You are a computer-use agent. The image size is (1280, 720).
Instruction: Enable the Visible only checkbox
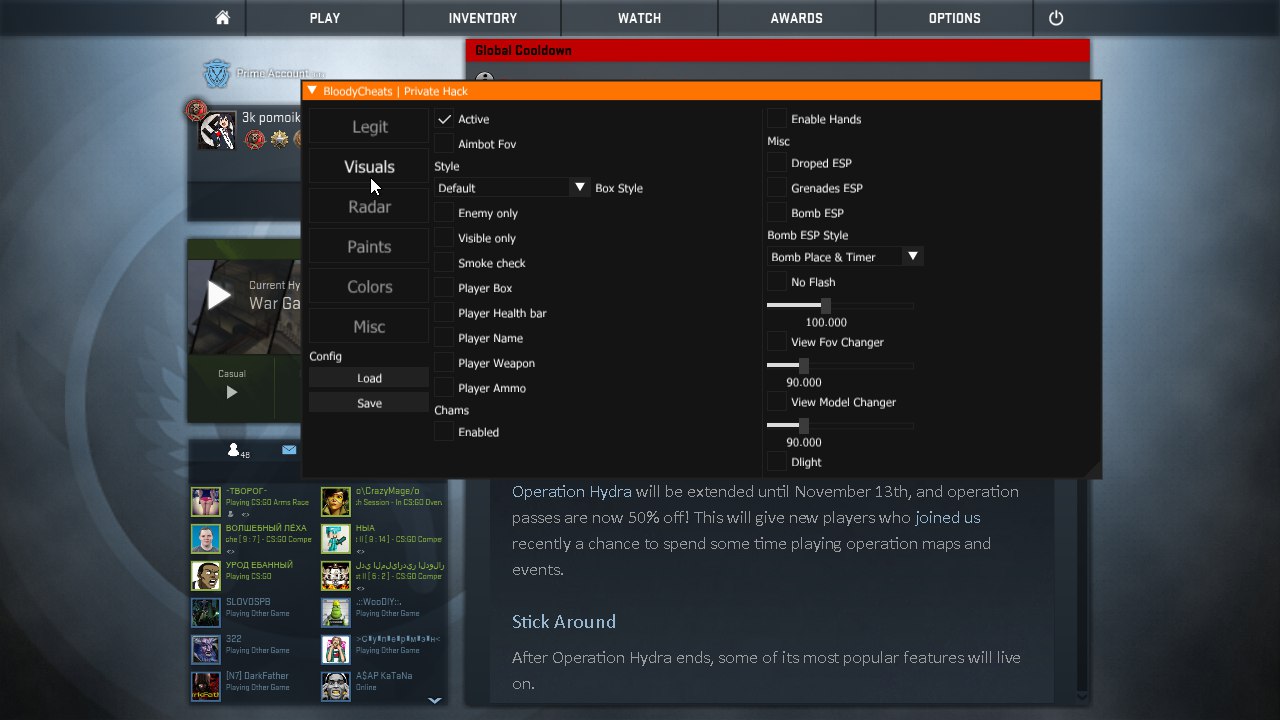[444, 238]
